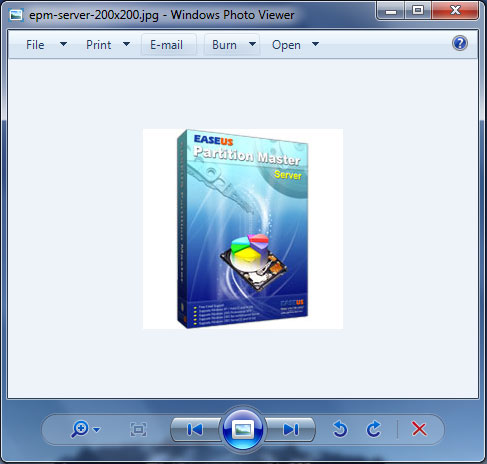Screen dimensions: 487x464
Task: Maximize the Photo Viewer window
Action: (x=418, y=10)
